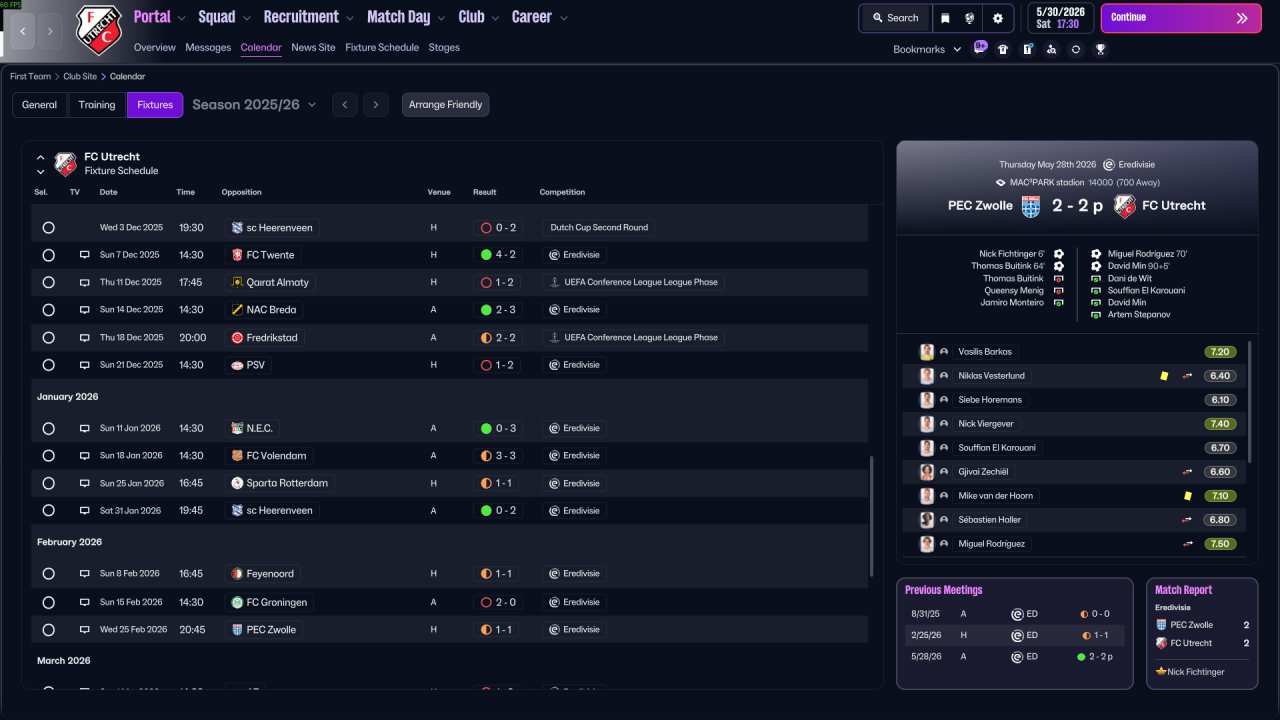The width and height of the screenshot is (1280, 720).
Task: Select the N.E.C. fixture radio button
Action: coord(48,428)
